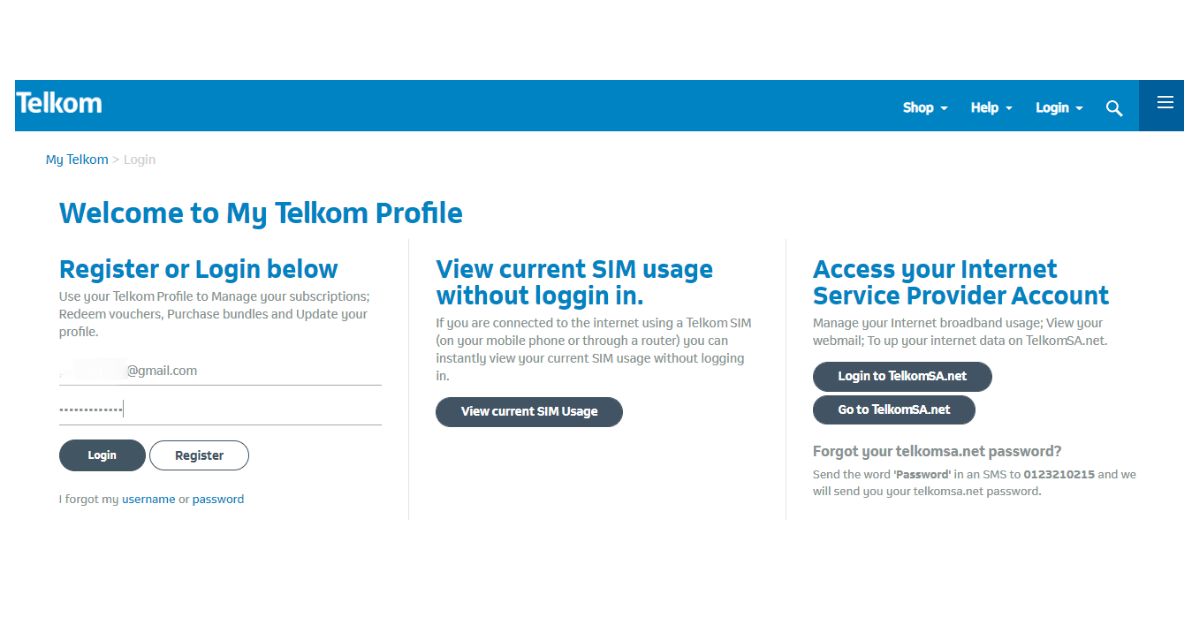
Task: Open the hamburger menu icon
Action: 1163,101
